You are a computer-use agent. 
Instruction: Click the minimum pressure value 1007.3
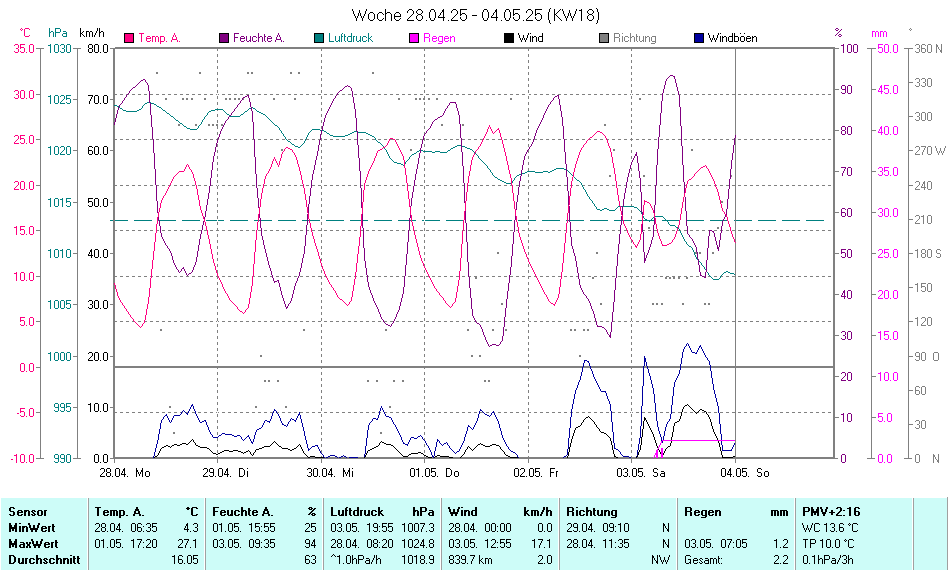418,528
